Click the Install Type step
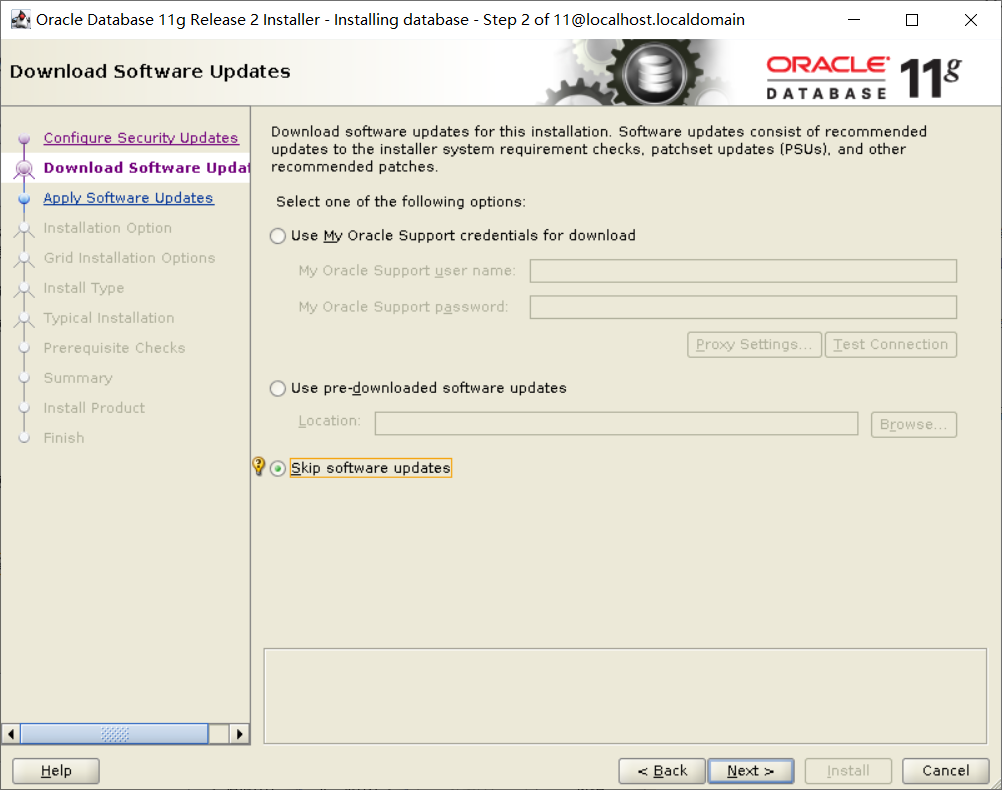The image size is (1002, 790). point(84,288)
